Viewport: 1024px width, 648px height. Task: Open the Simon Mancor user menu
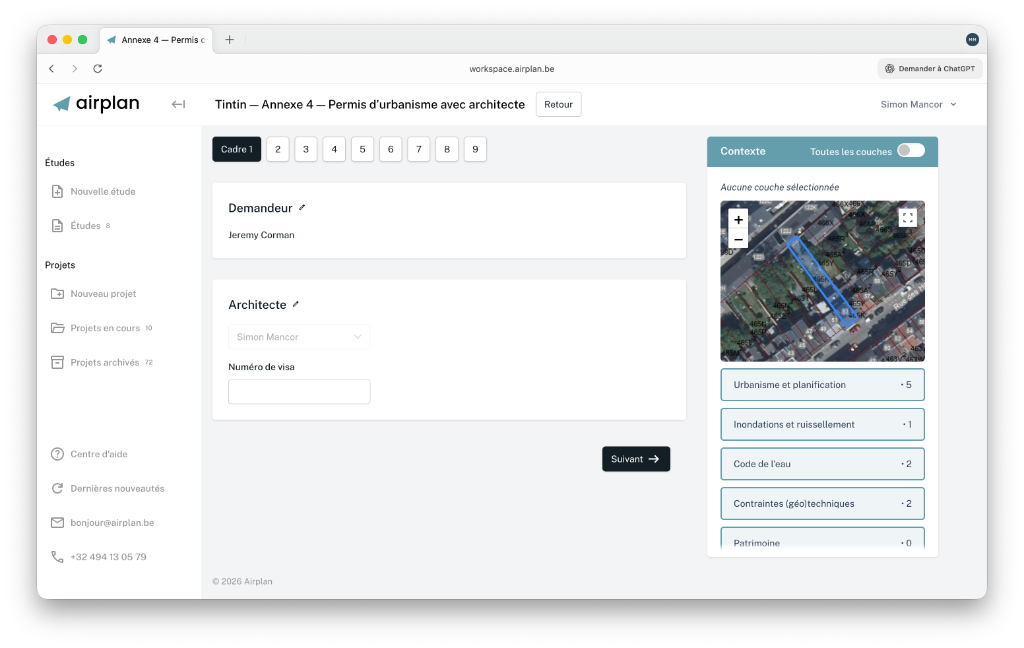click(918, 105)
